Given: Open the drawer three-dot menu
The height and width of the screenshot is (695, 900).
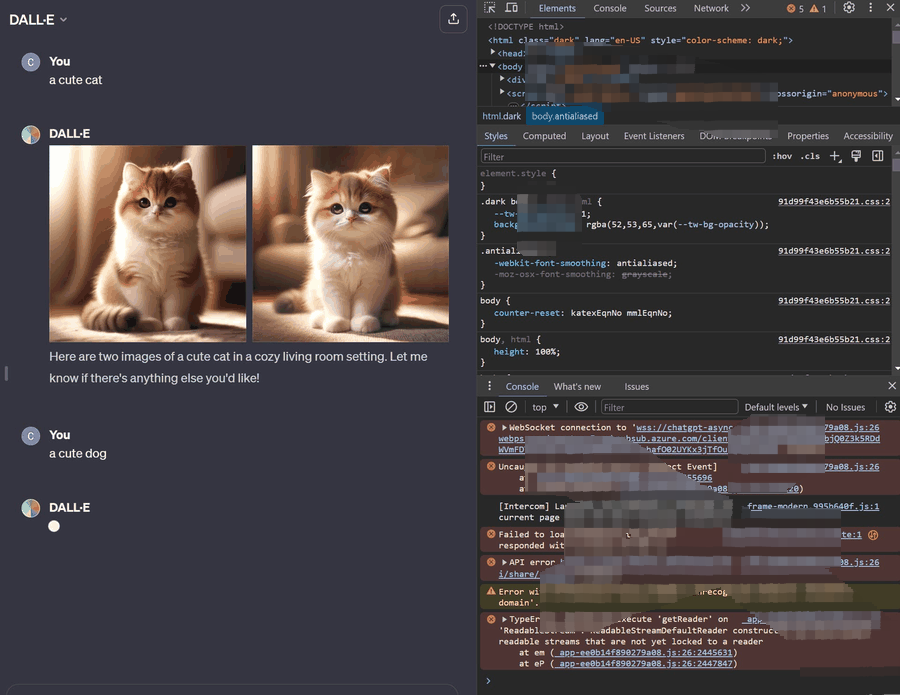Looking at the screenshot, I should (x=489, y=386).
